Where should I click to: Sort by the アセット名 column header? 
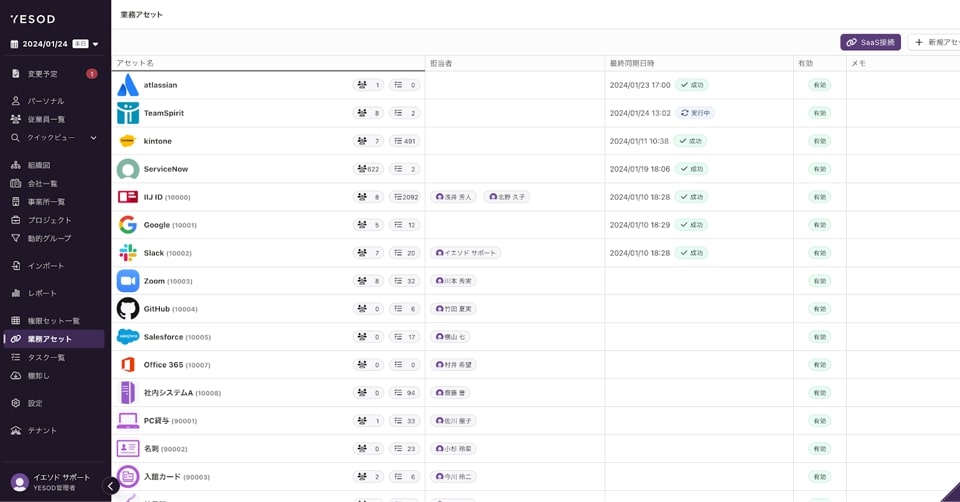[x=135, y=63]
